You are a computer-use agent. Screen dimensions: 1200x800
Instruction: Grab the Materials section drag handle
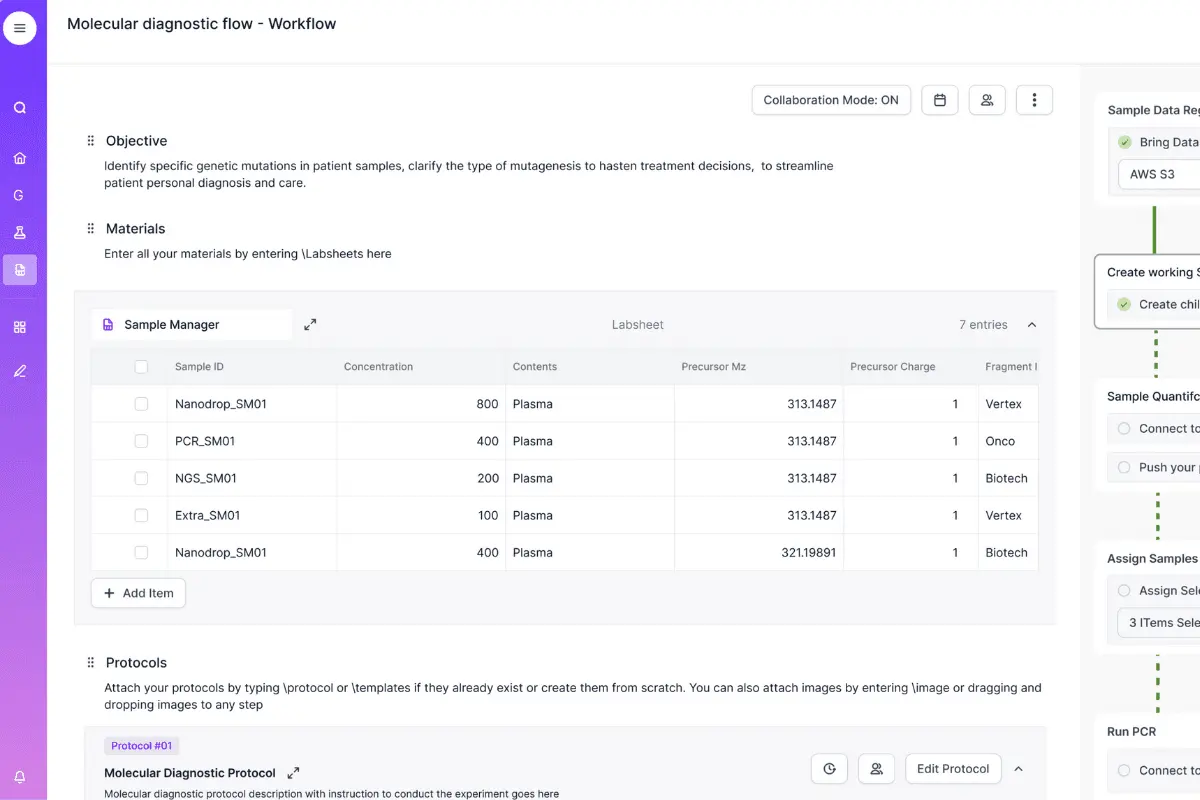click(x=91, y=229)
